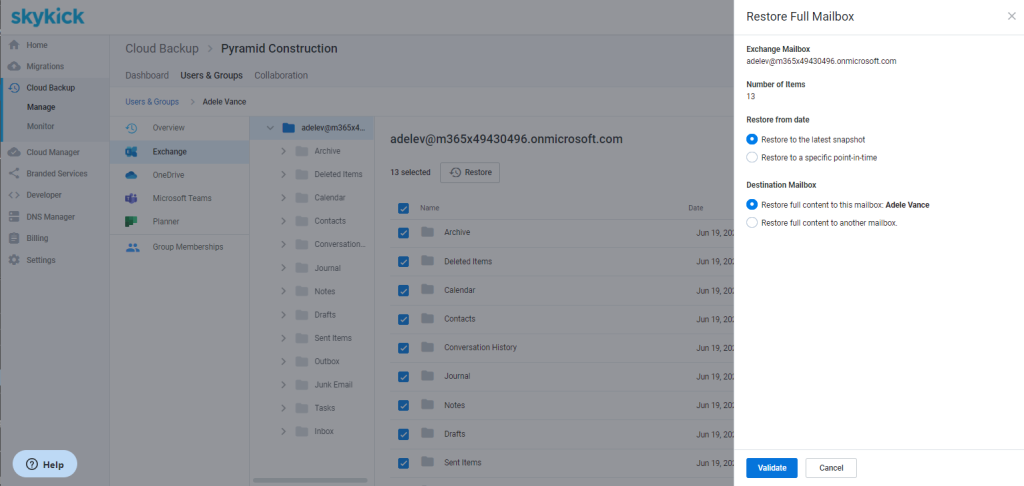Toggle the select-all checkbox in Name header
Image resolution: width=1024 pixels, height=486 pixels.
click(x=404, y=208)
